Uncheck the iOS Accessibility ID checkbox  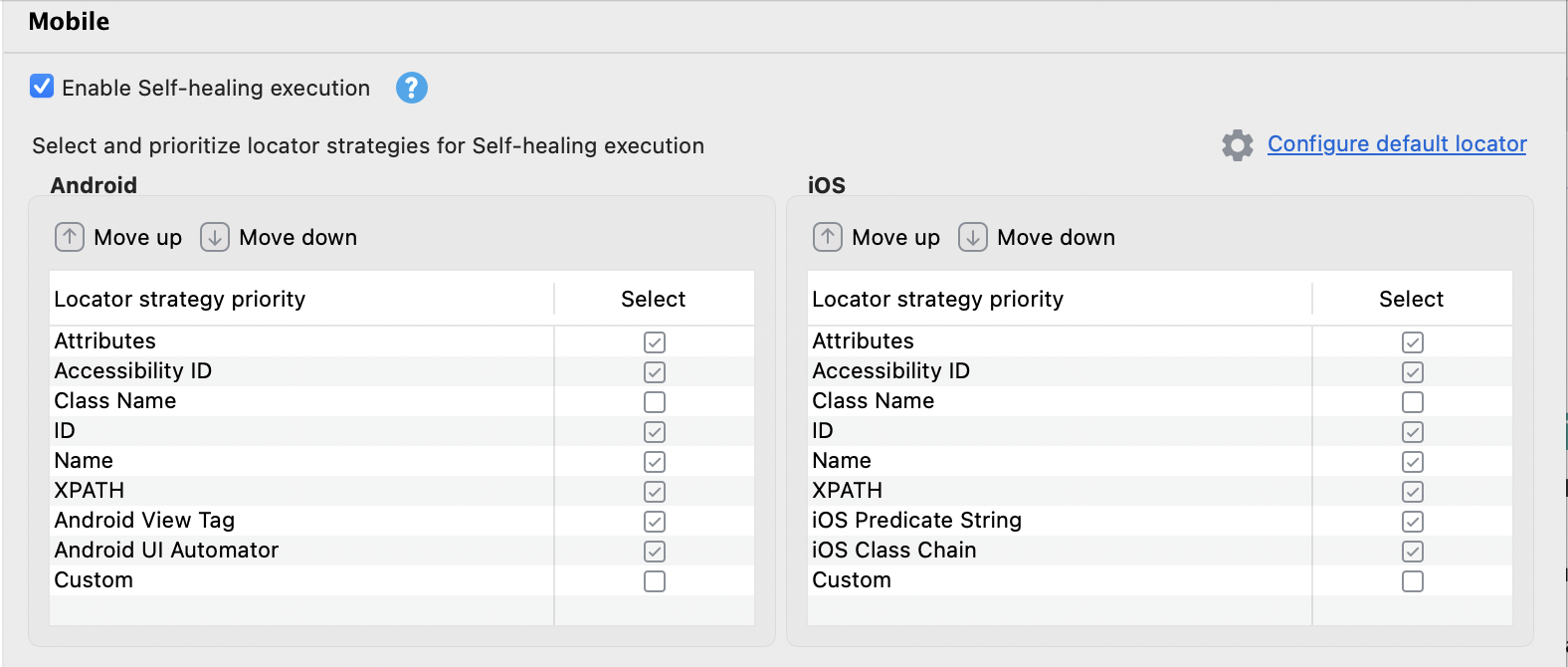coord(1413,372)
